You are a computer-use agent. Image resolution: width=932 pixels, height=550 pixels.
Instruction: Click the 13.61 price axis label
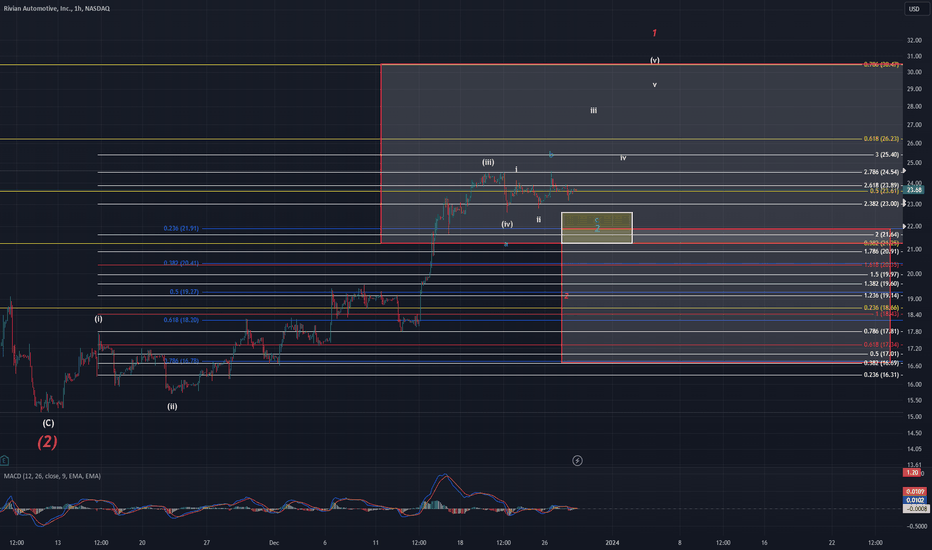point(915,464)
